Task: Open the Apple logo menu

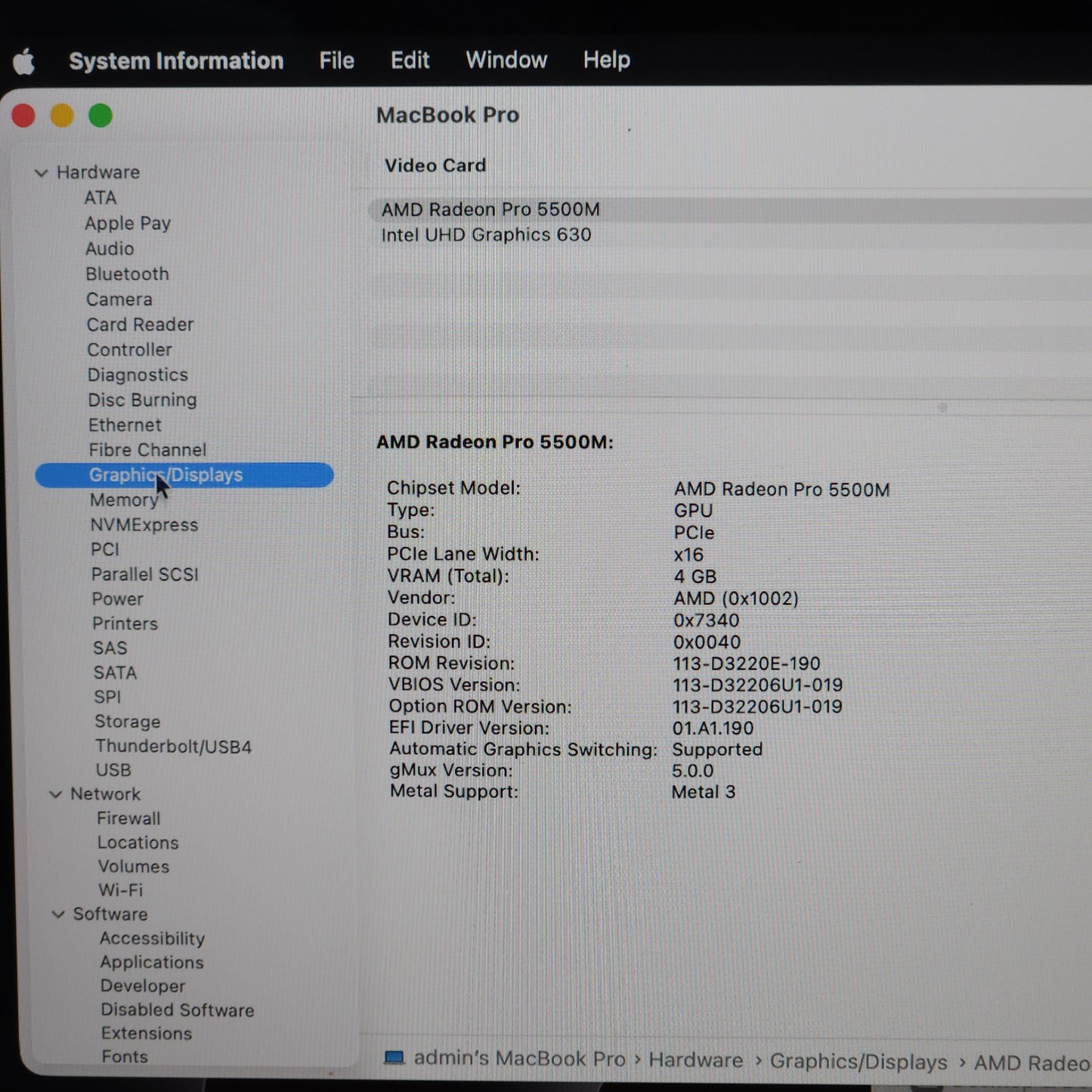Action: pyautogui.click(x=24, y=61)
